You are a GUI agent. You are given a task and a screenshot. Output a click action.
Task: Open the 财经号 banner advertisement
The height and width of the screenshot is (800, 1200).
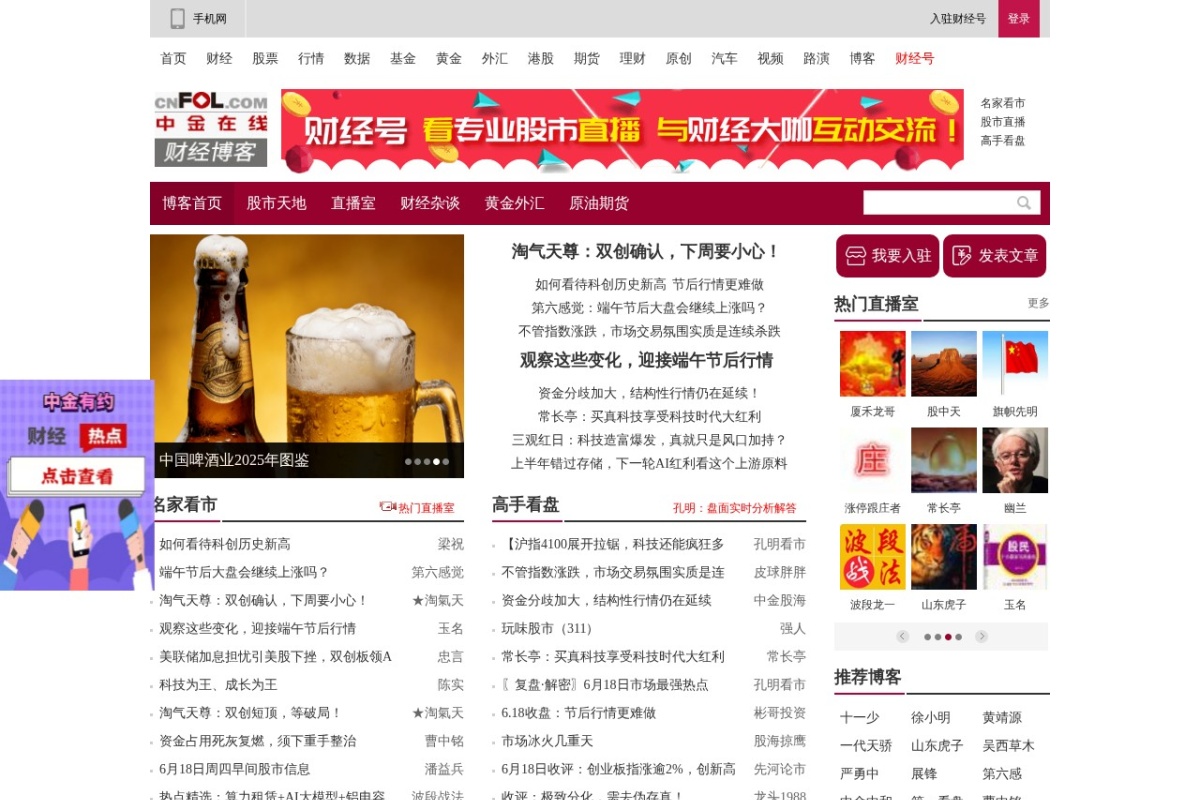pos(622,131)
